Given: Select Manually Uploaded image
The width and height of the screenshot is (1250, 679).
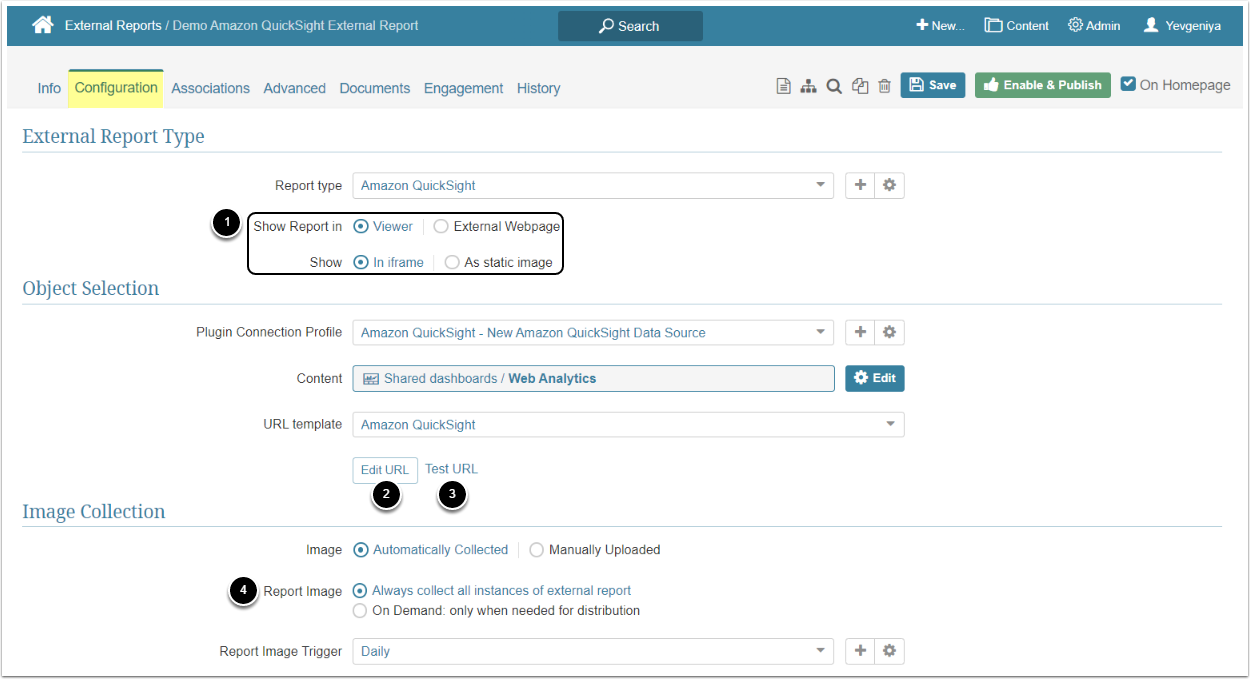Looking at the screenshot, I should 537,550.
